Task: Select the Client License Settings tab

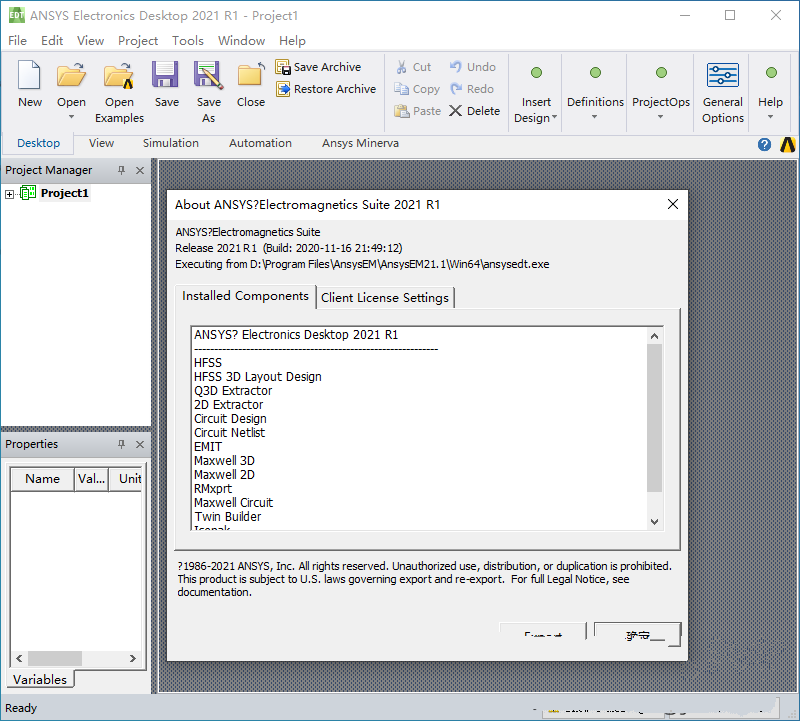Action: pos(385,297)
